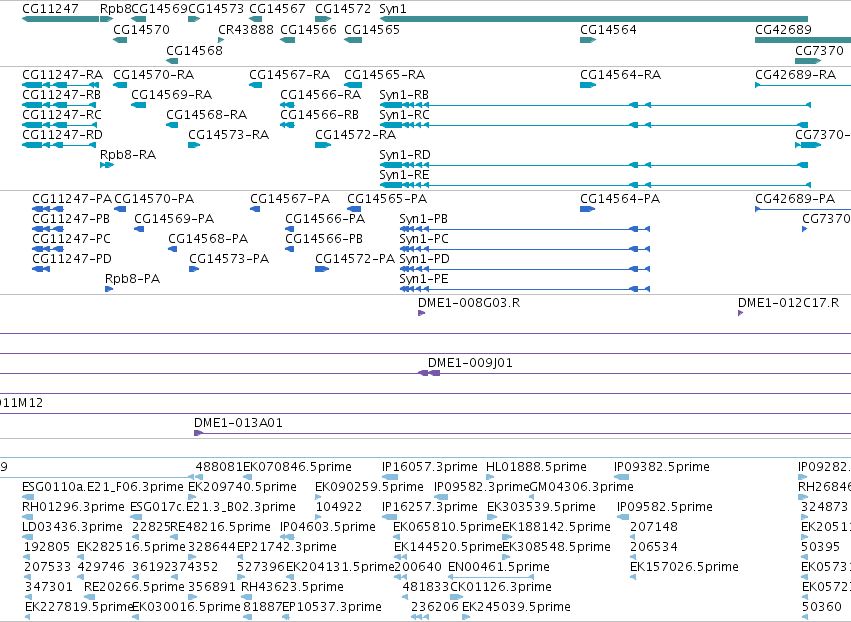Select EST GM04306.3prime
851x622 pixels.
pyautogui.click(x=581, y=487)
